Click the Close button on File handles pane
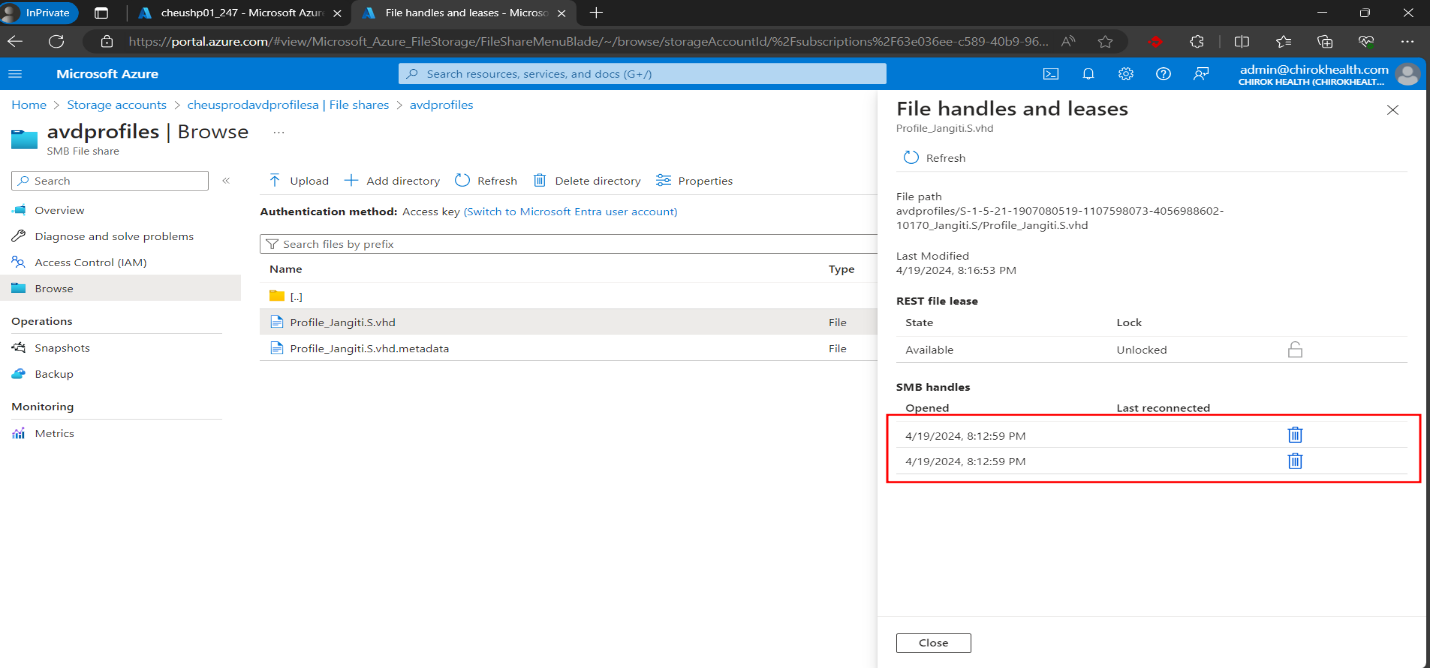The image size is (1430, 668). [933, 642]
